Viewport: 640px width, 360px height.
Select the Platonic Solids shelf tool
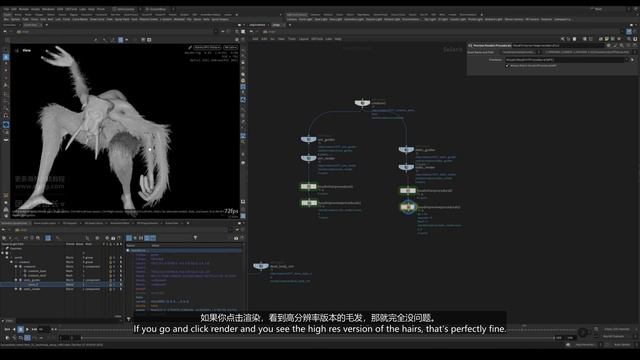[x=149, y=19]
